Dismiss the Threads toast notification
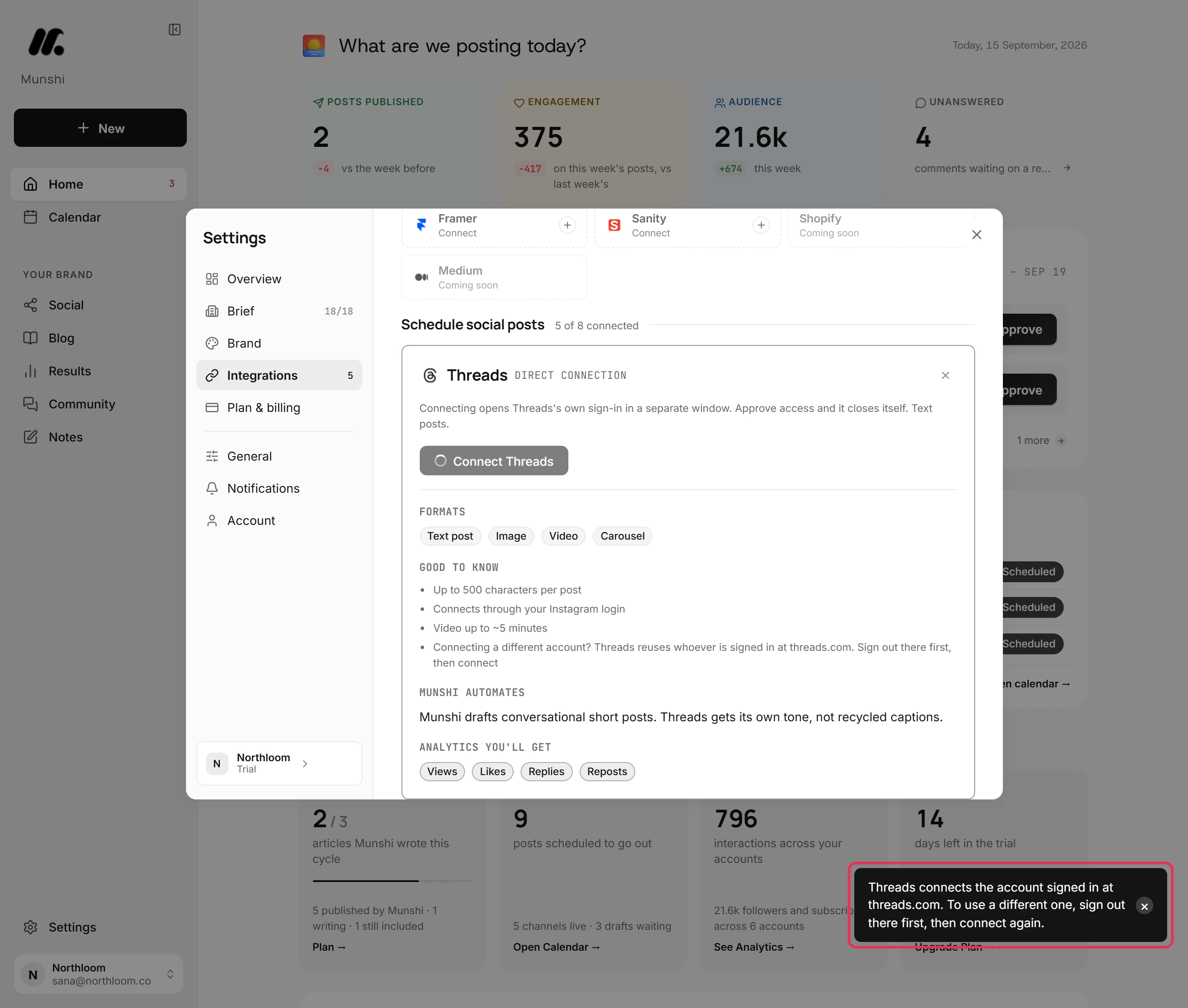1188x1008 pixels. tap(1144, 906)
